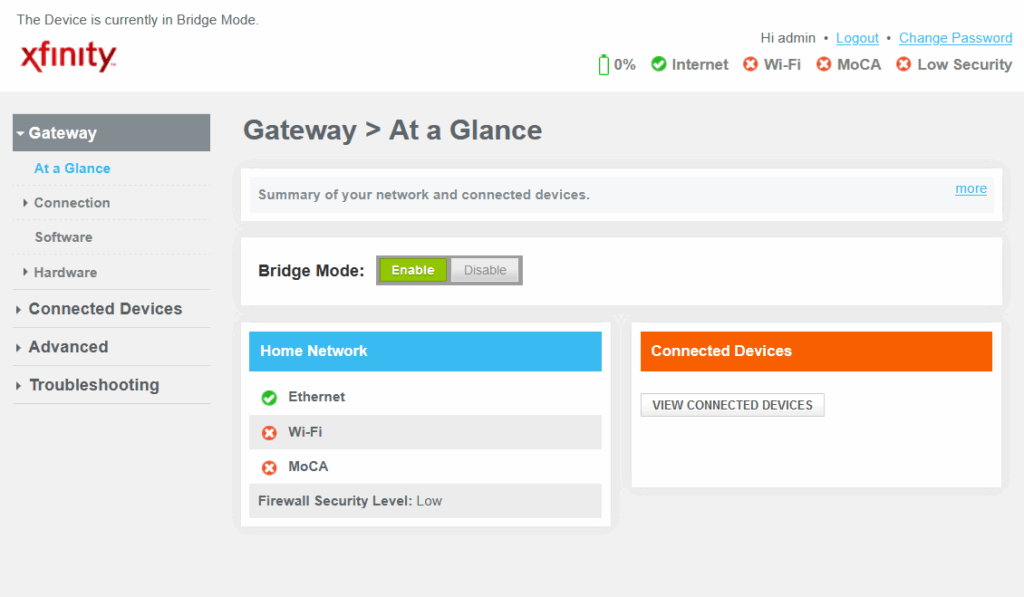Click the red Wi-Fi status icon in header
1024x597 pixels.
pos(750,64)
